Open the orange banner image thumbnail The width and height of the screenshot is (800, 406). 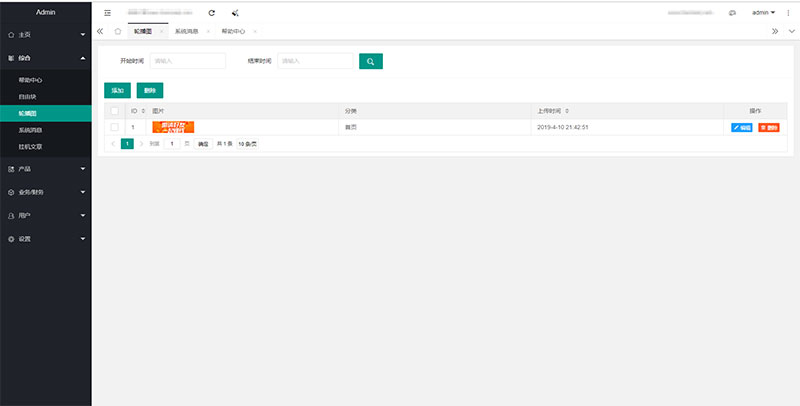pos(173,127)
